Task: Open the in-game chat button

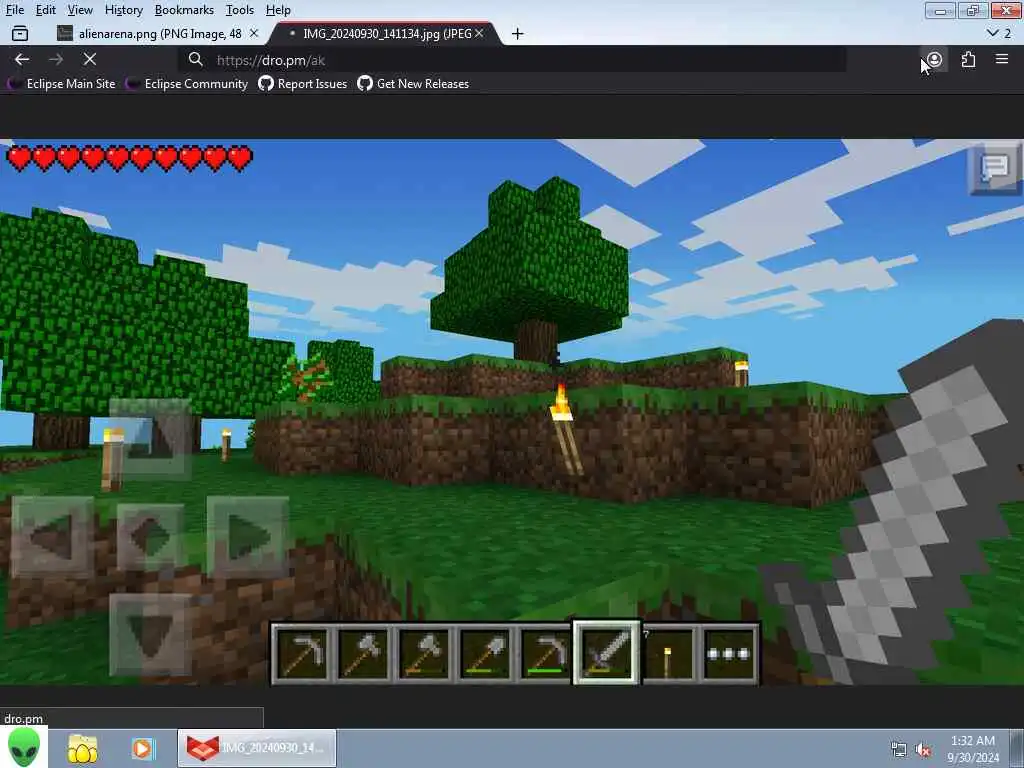Action: point(995,168)
